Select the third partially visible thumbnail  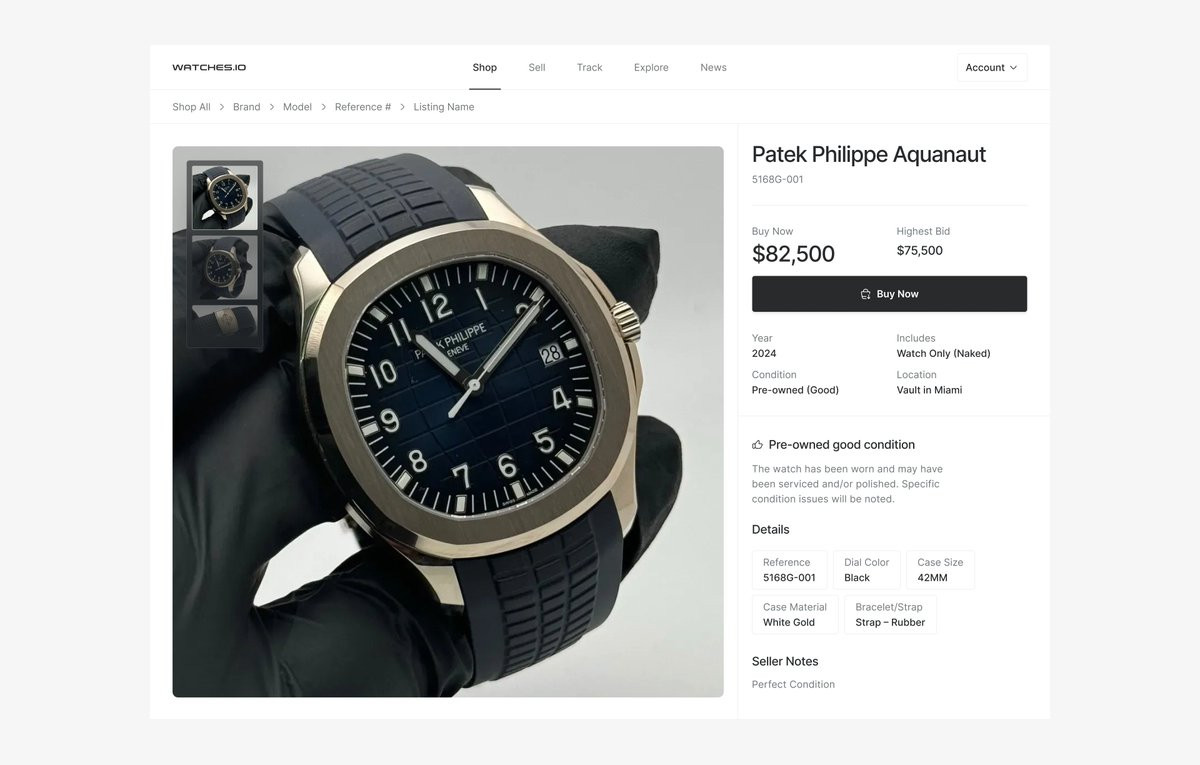[x=225, y=324]
